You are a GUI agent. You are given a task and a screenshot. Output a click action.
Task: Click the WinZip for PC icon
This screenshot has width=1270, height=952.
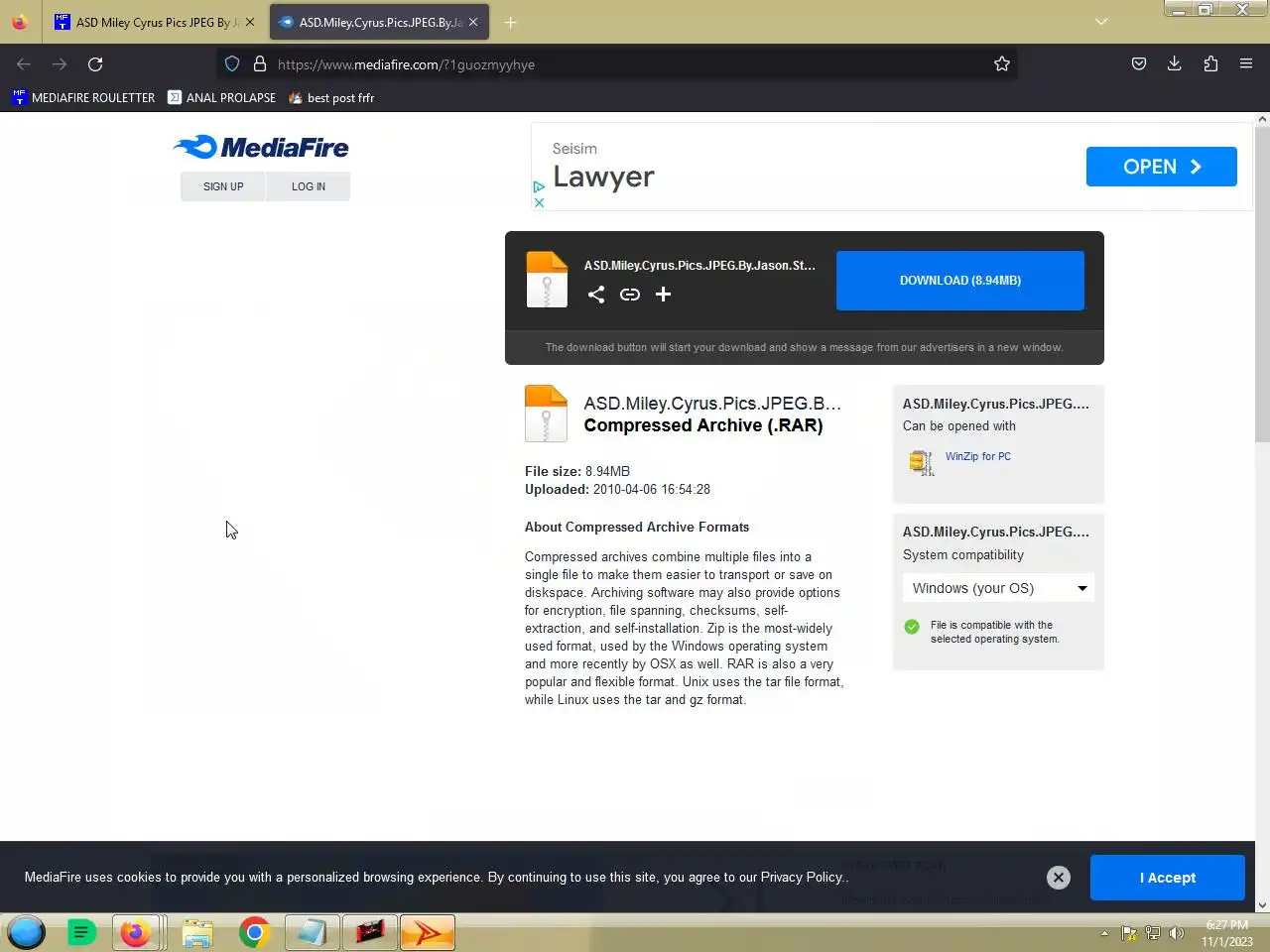click(x=921, y=462)
